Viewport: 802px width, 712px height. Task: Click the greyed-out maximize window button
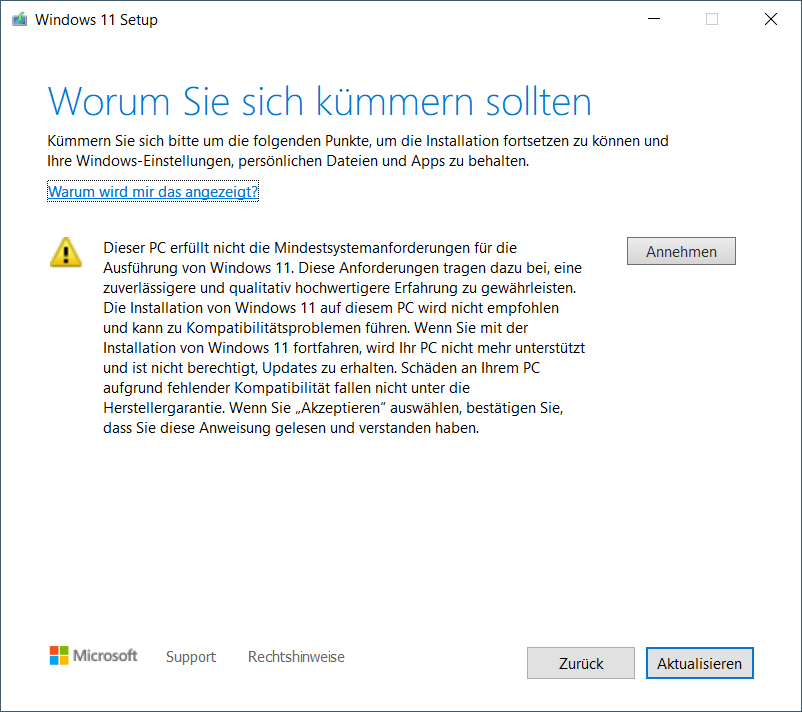(712, 19)
